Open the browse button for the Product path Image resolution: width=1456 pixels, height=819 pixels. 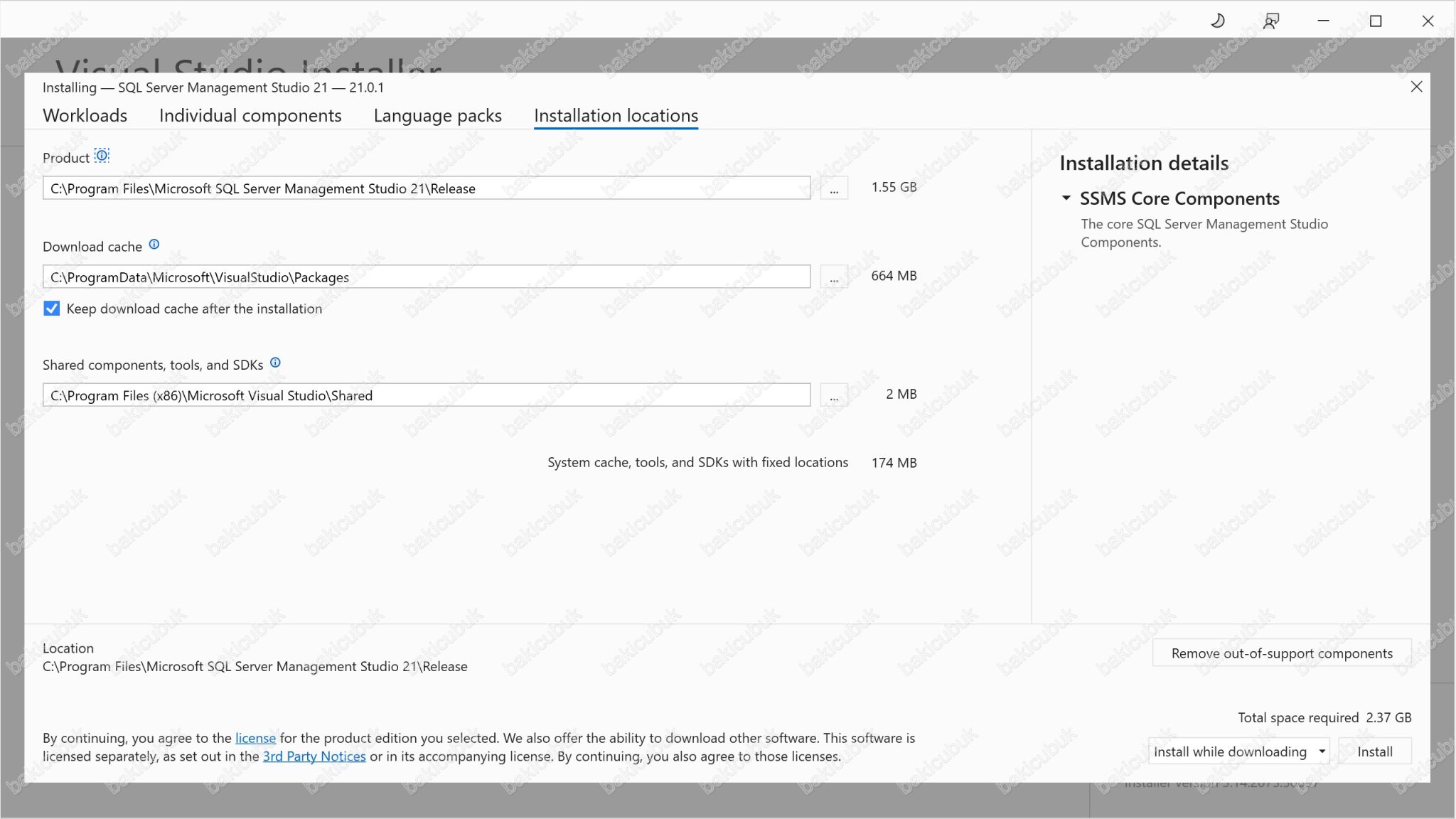(x=834, y=188)
